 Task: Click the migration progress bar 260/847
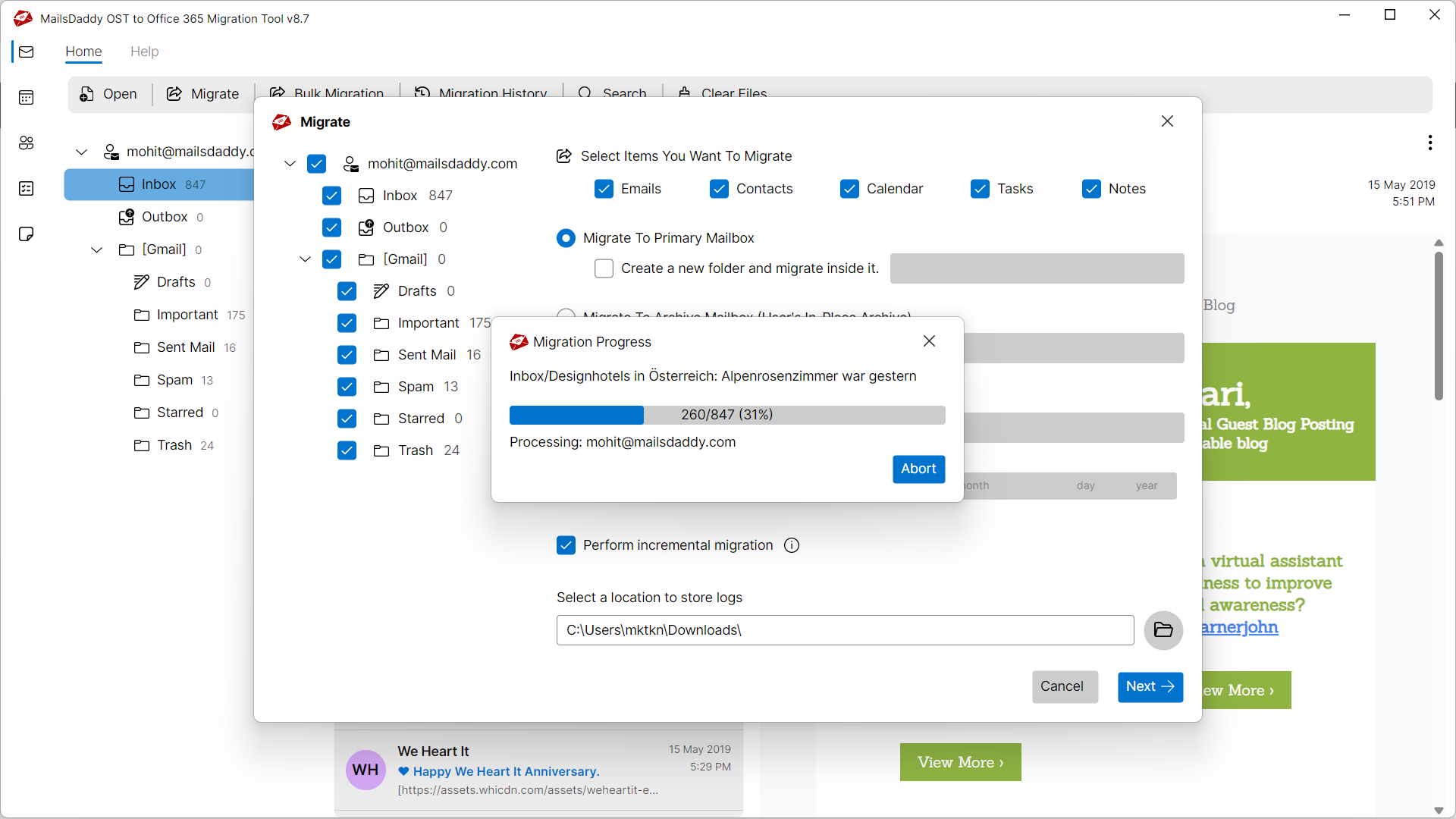(x=727, y=415)
